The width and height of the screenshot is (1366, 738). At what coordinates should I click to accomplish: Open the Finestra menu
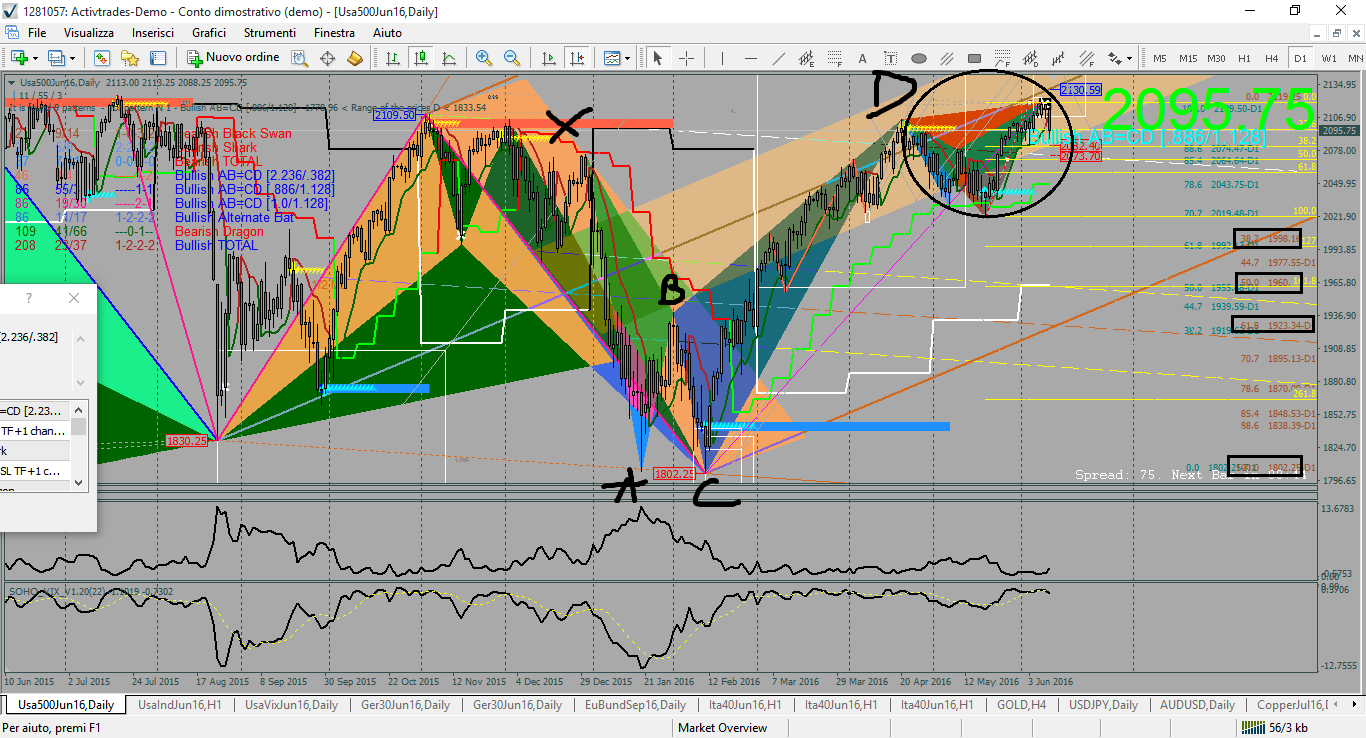tap(334, 33)
